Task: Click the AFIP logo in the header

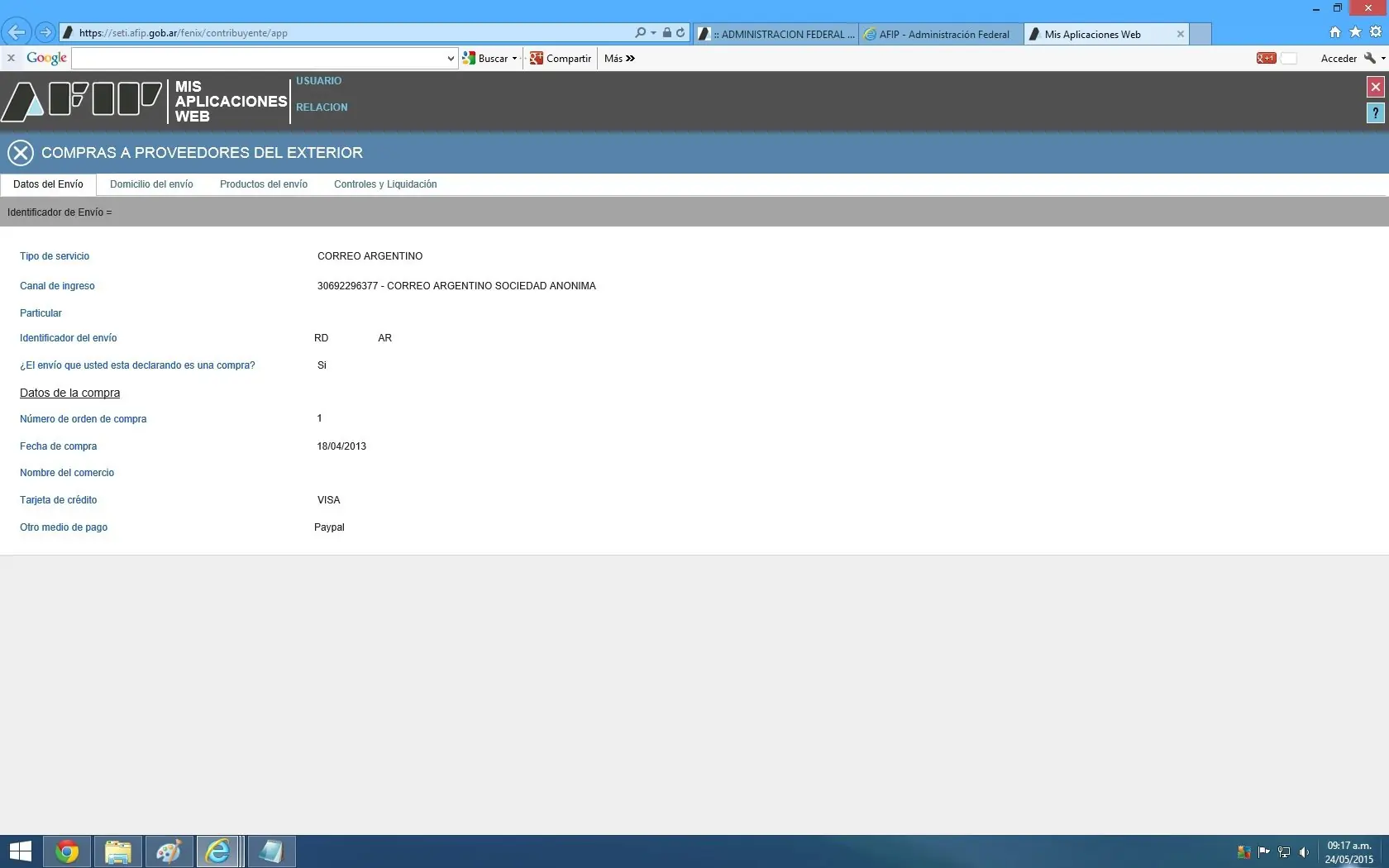Action: (x=82, y=101)
